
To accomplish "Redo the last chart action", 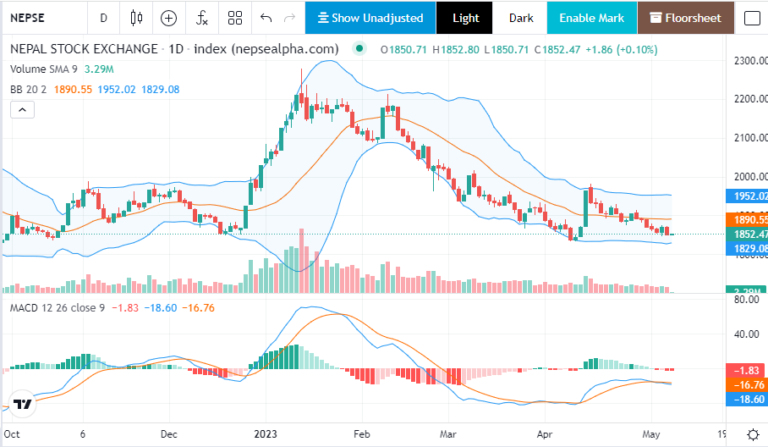I will 290,18.
